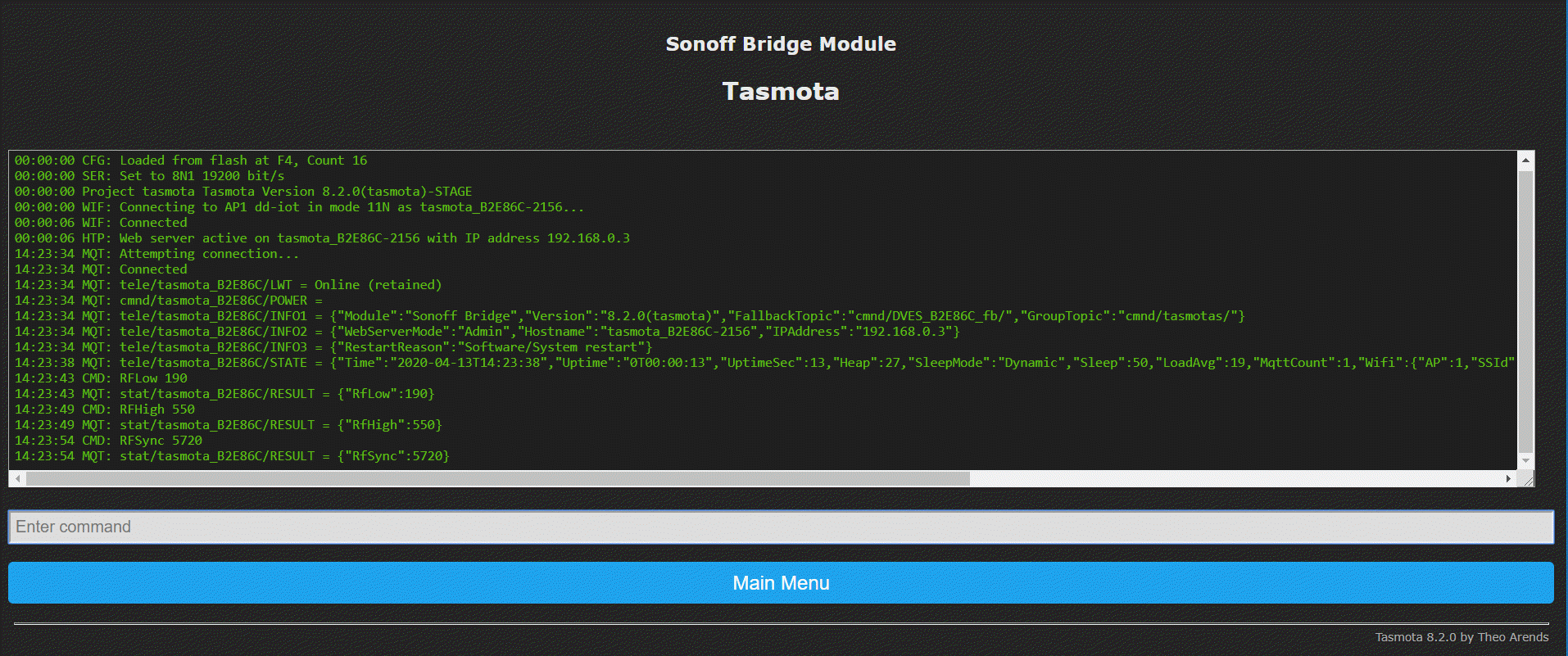
Task: Click the console scroll up arrow
Action: 1525,160
